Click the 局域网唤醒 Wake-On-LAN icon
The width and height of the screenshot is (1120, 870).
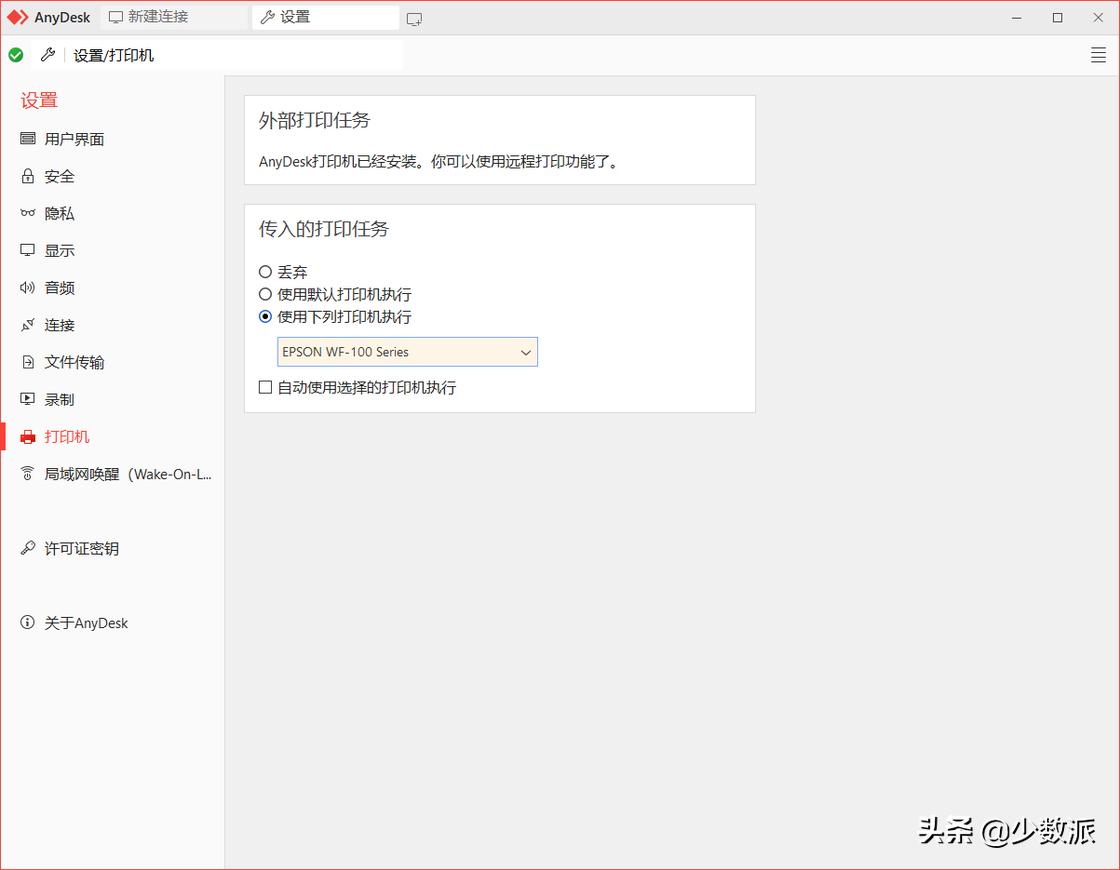28,473
